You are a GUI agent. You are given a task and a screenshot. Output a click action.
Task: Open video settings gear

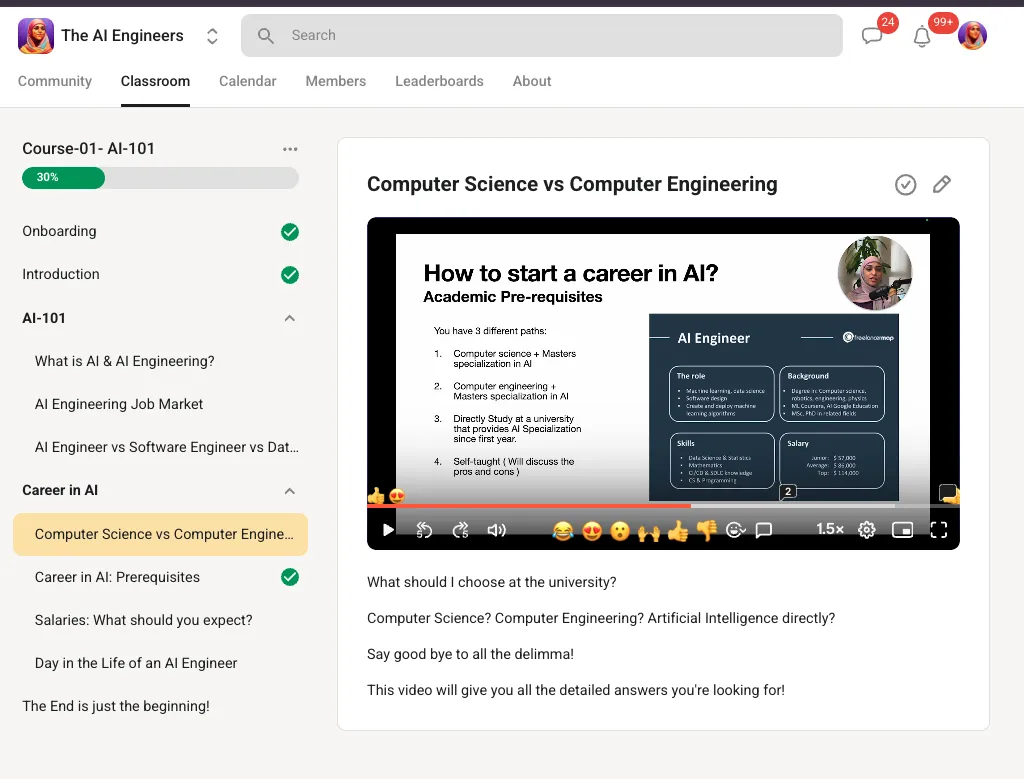[867, 530]
